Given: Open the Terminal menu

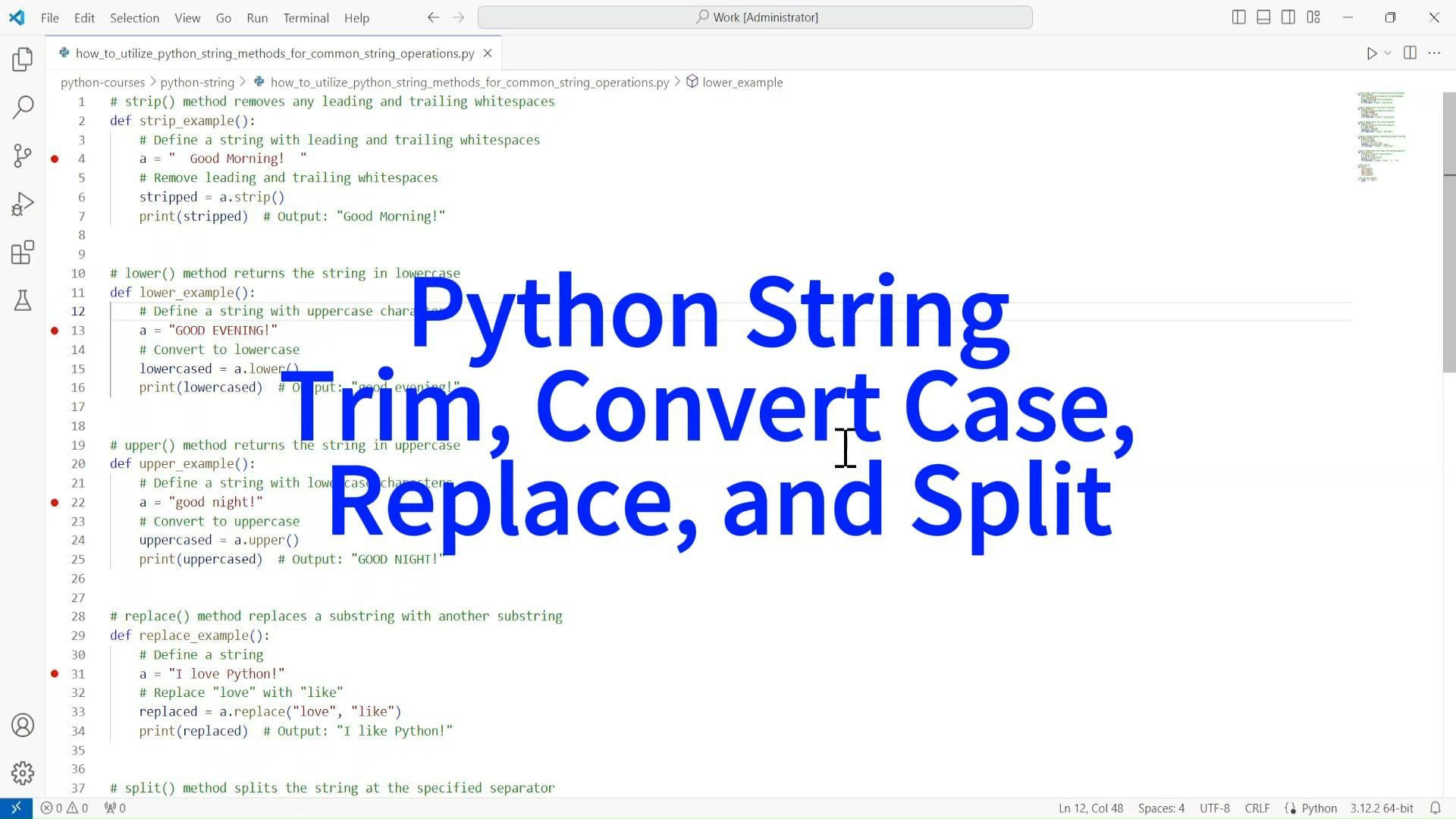Looking at the screenshot, I should pos(306,17).
